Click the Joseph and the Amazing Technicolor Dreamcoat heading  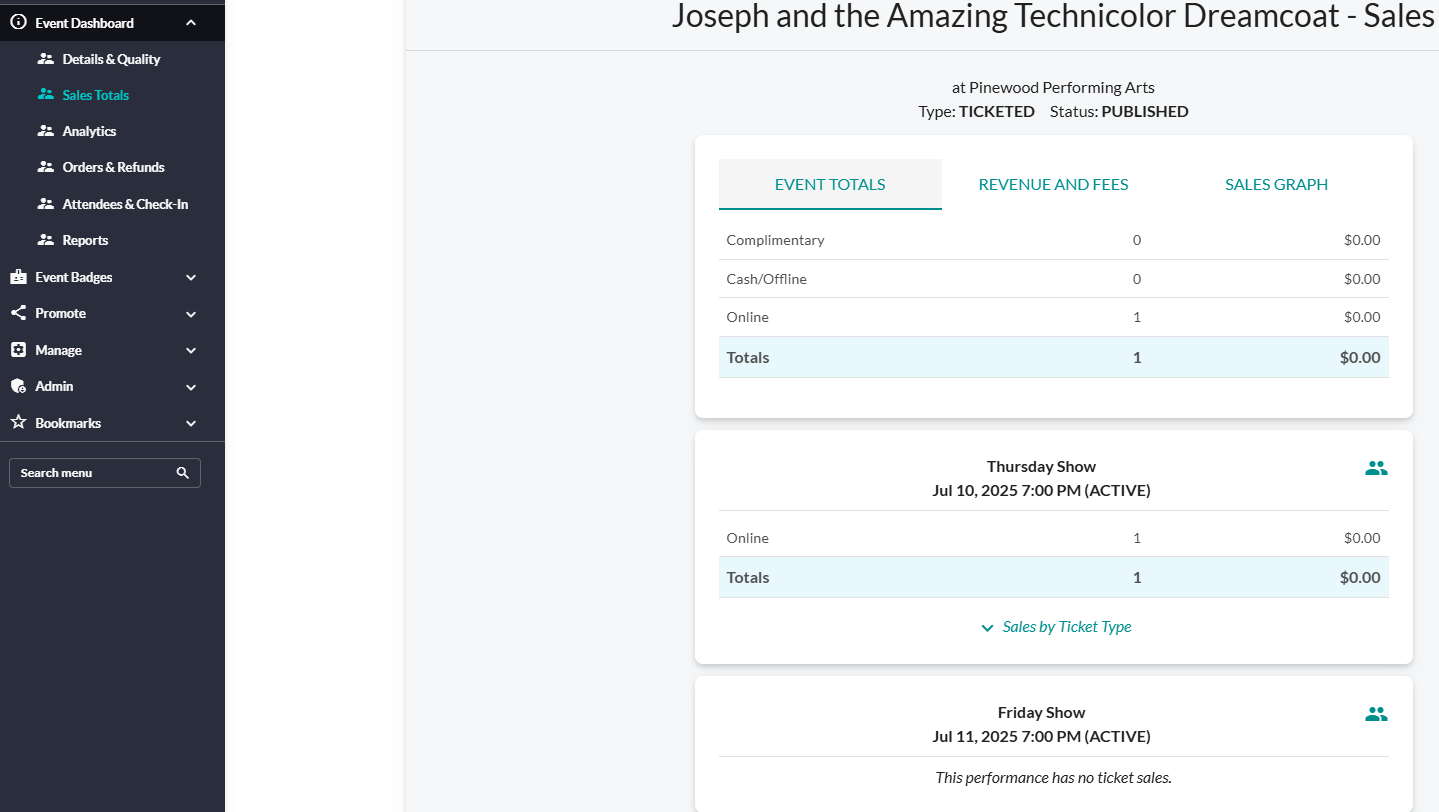click(1053, 16)
